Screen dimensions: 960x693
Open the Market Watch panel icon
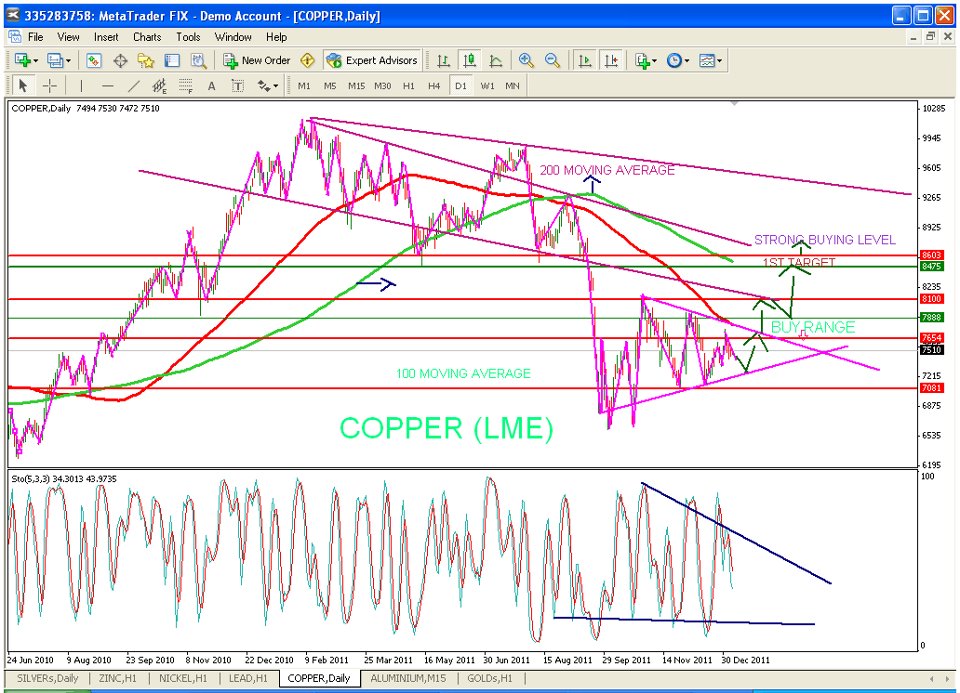click(x=94, y=61)
